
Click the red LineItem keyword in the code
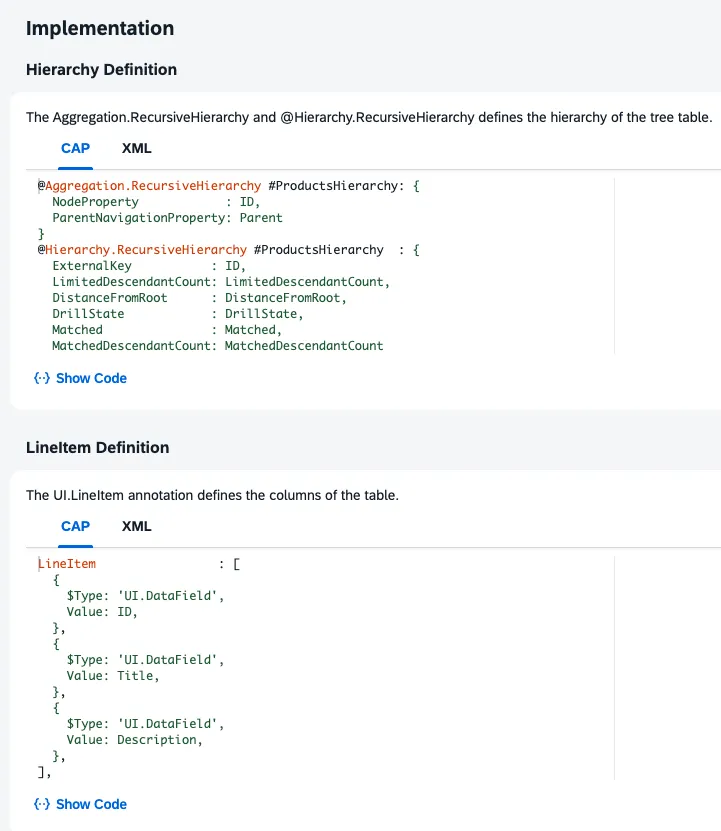[x=67, y=564]
